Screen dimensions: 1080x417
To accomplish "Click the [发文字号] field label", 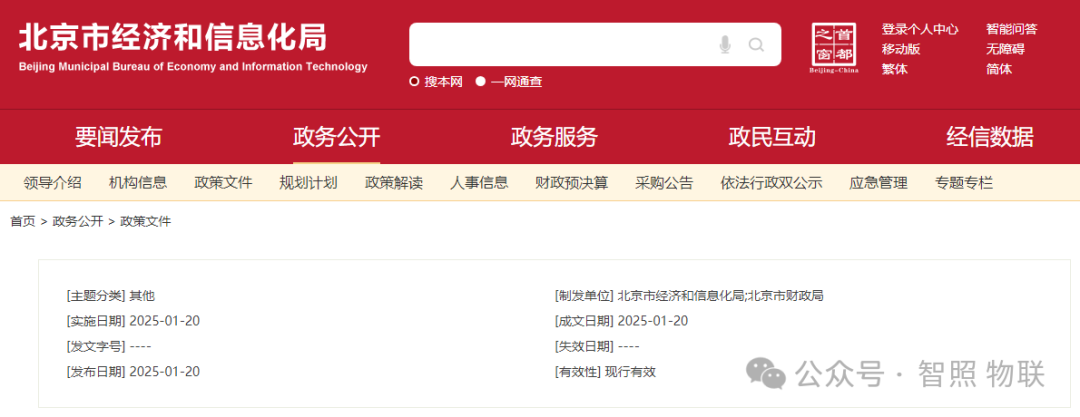I will click(96, 346).
